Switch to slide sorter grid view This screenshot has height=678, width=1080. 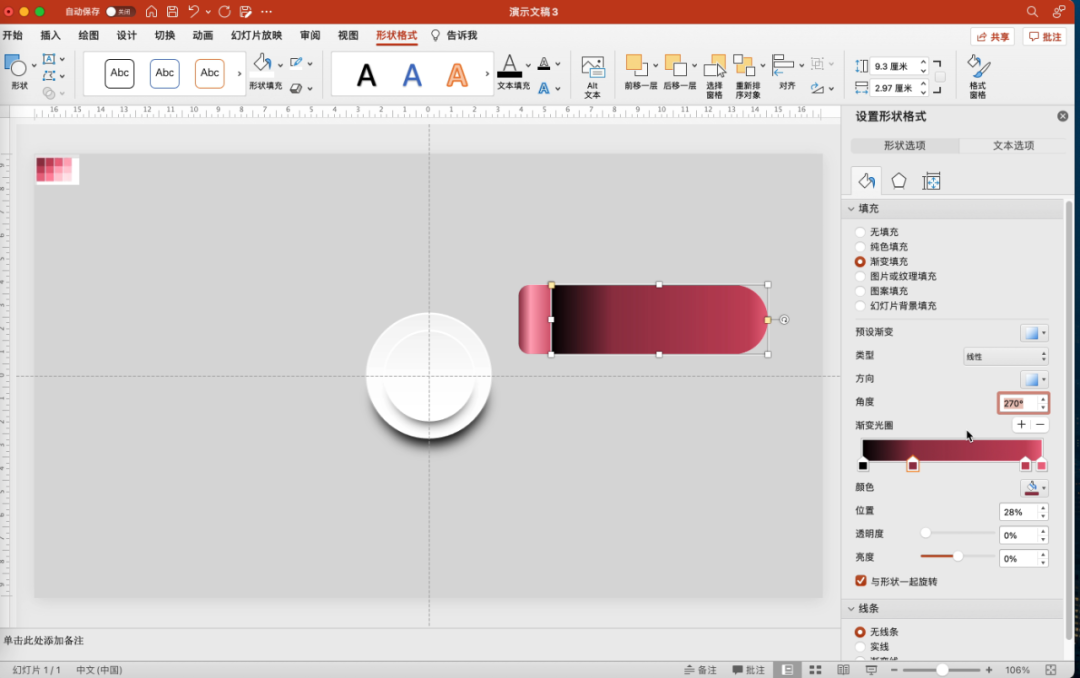click(x=816, y=670)
